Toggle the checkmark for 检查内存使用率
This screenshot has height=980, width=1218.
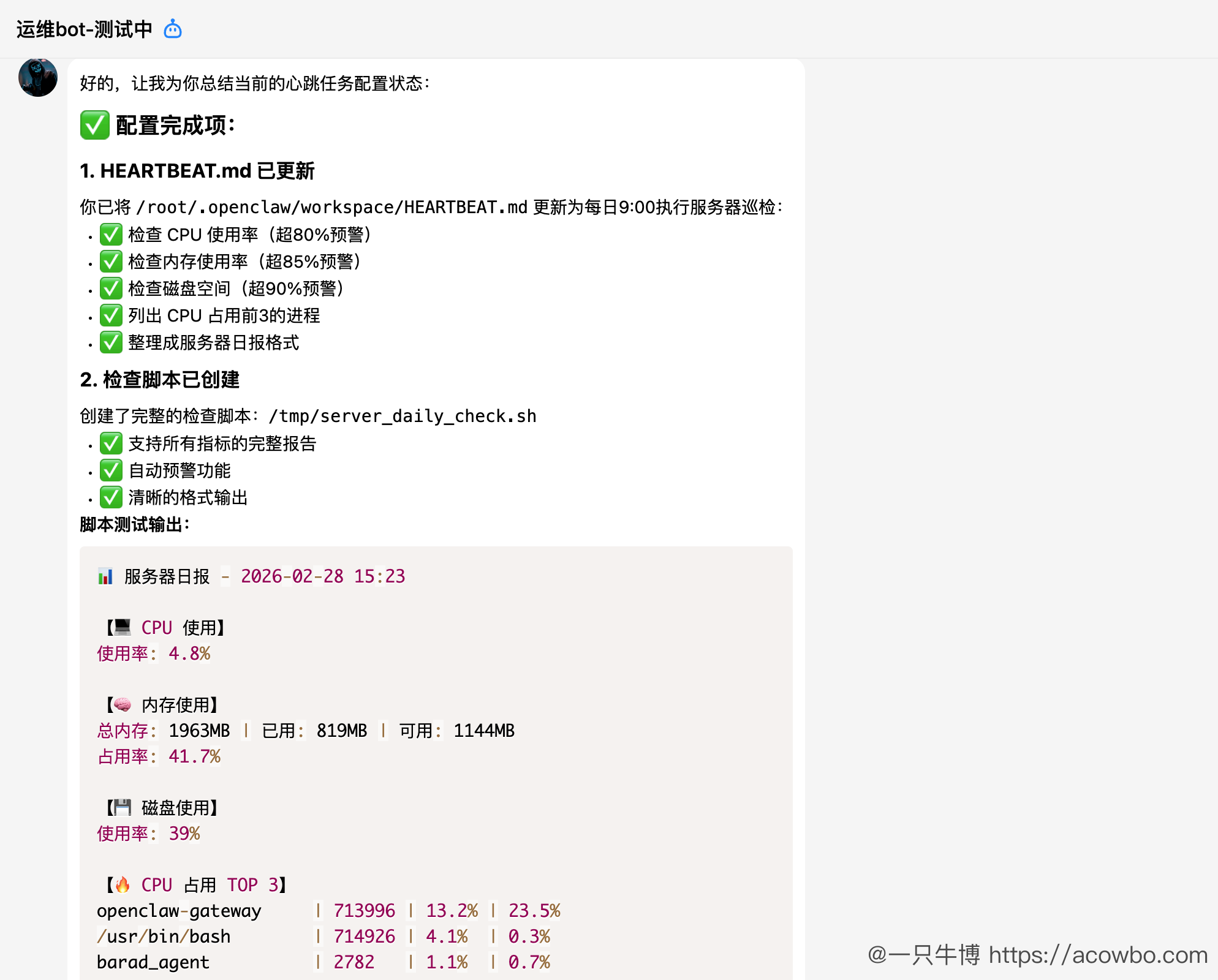point(111,262)
